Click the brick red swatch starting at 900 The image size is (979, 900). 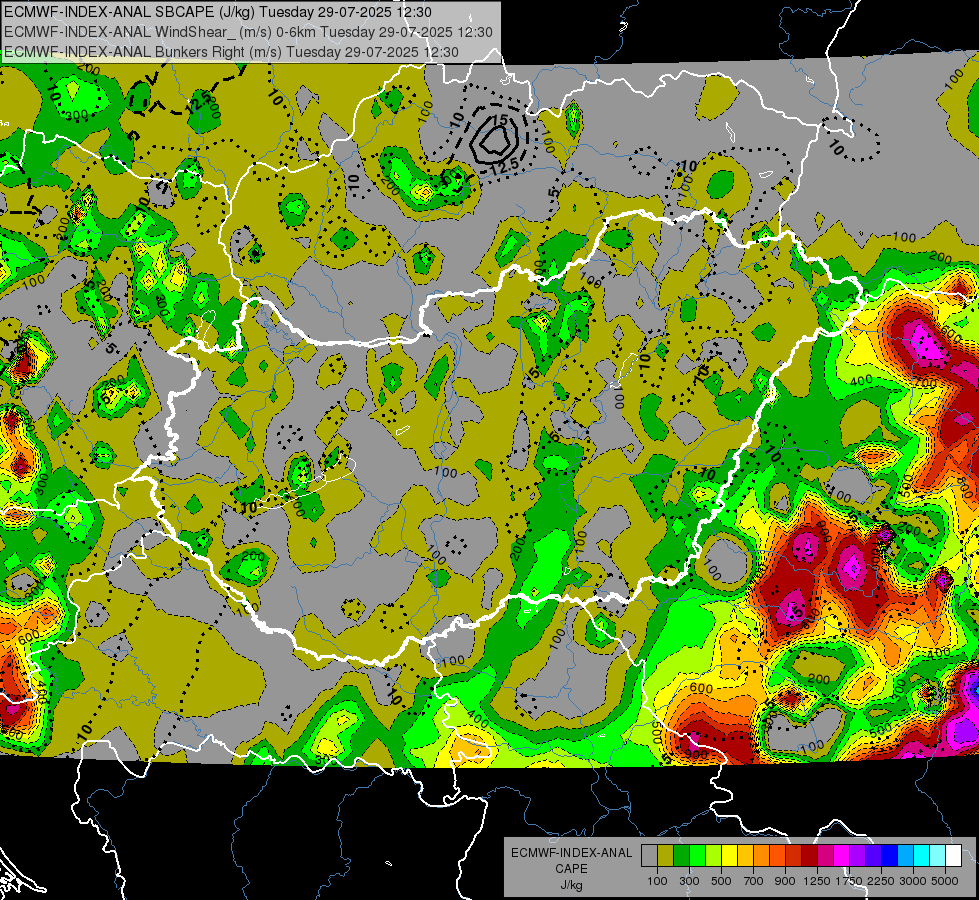[x=794, y=856]
